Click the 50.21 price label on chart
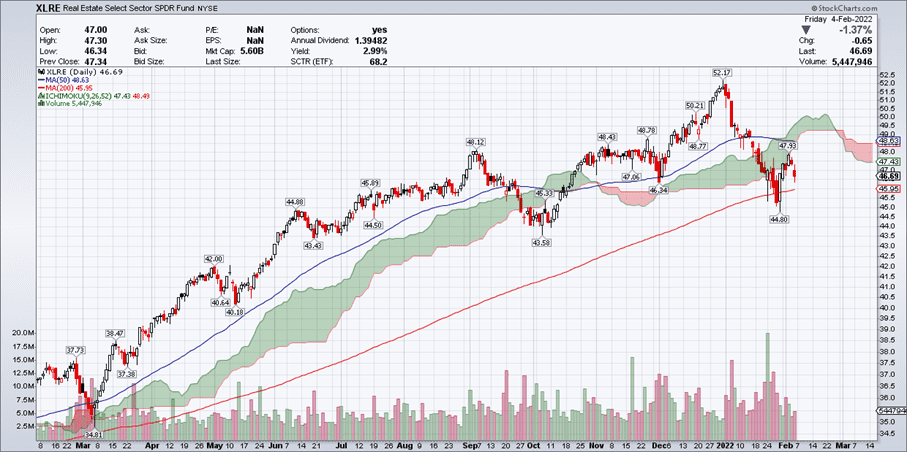The image size is (907, 452). [x=693, y=106]
